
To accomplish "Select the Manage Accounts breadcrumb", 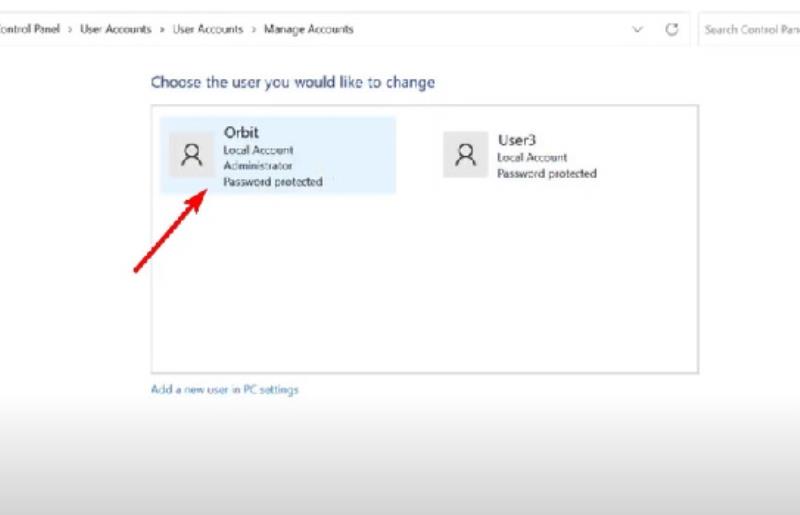I will click(x=309, y=29).
